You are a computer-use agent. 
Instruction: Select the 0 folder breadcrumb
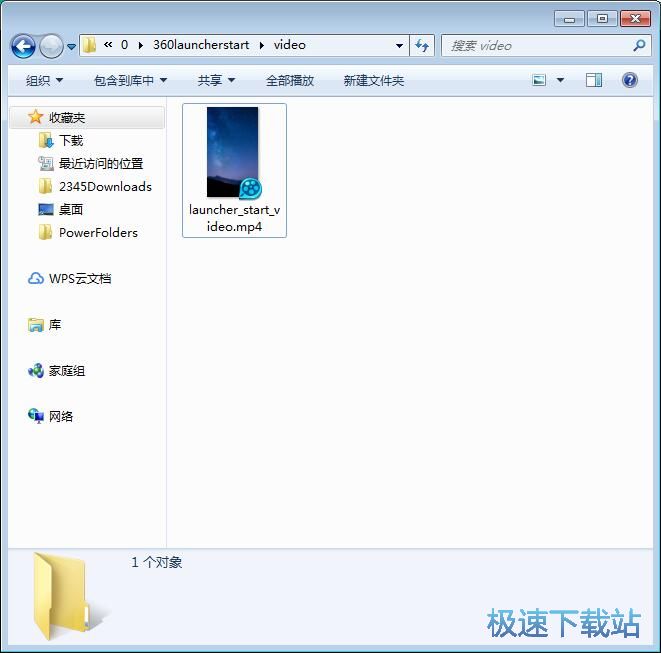124,45
